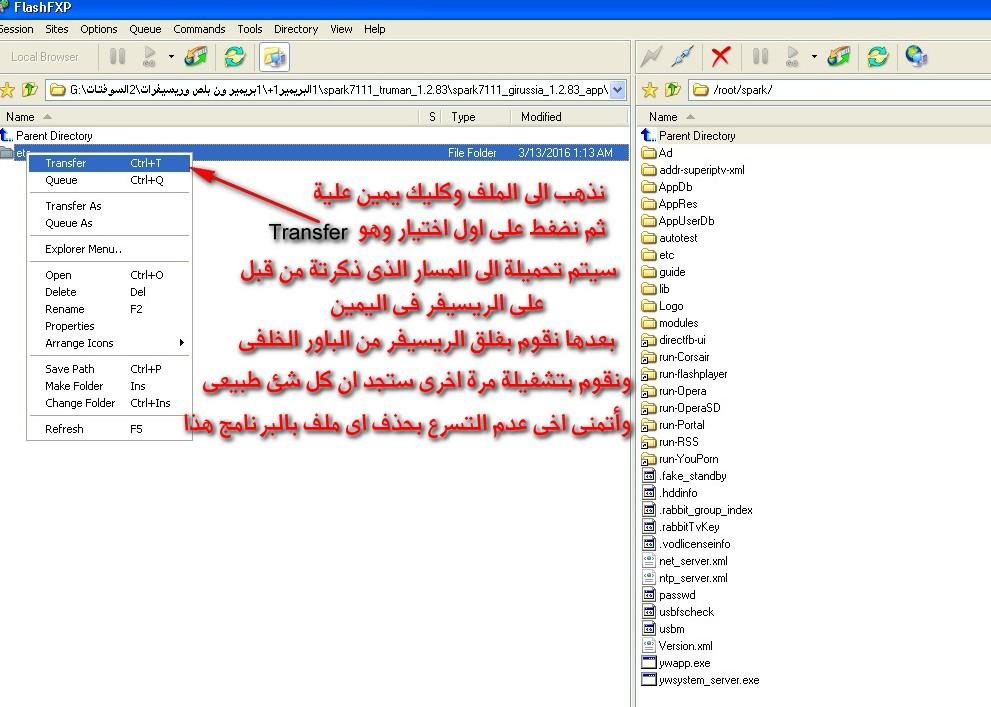991x707 pixels.
Task: Click right pane Refresh icon
Action: pos(877,57)
